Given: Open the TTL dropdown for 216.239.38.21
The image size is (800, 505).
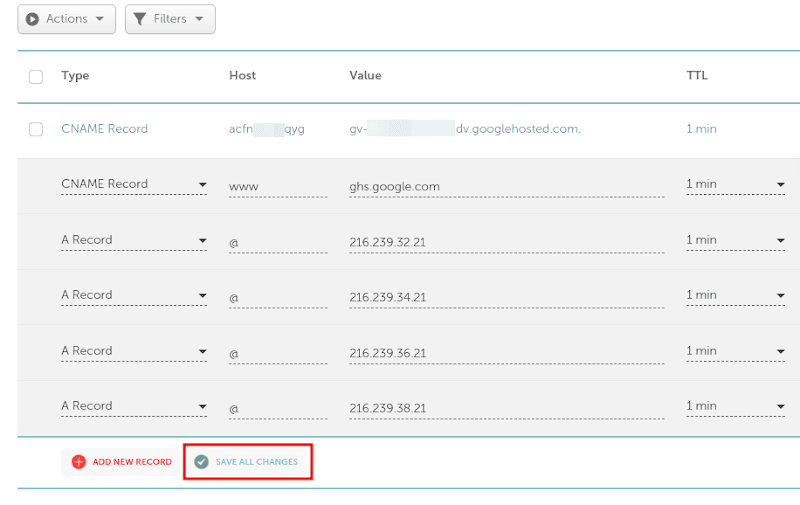Looking at the screenshot, I should (735, 406).
